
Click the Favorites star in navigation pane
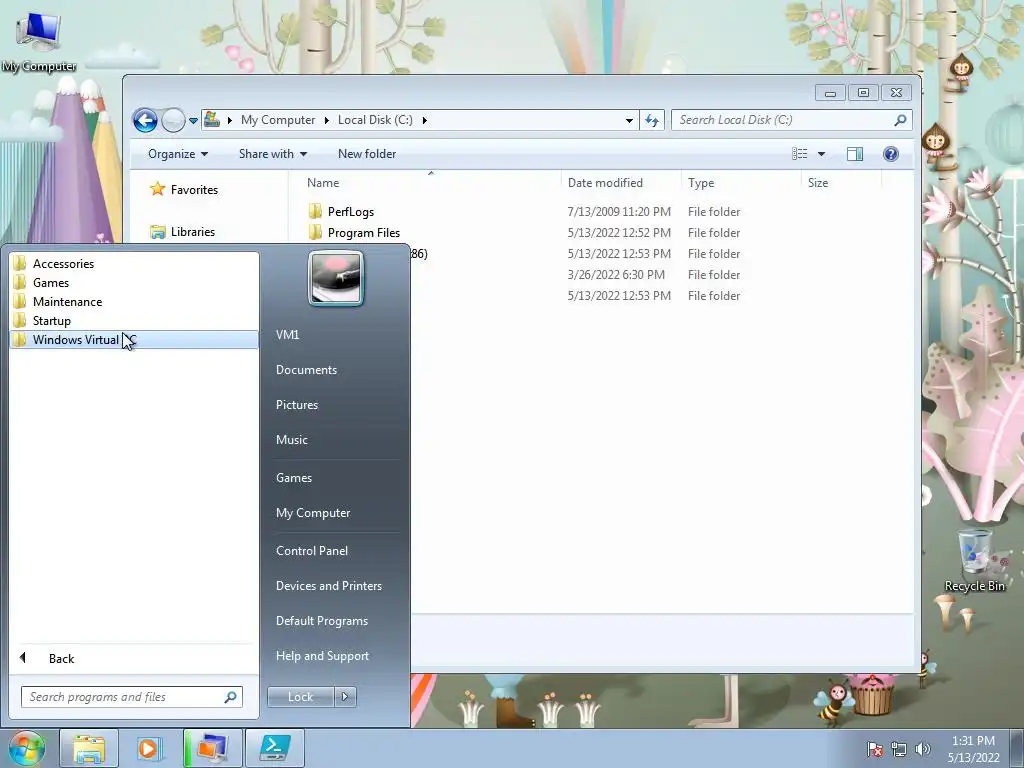point(157,189)
